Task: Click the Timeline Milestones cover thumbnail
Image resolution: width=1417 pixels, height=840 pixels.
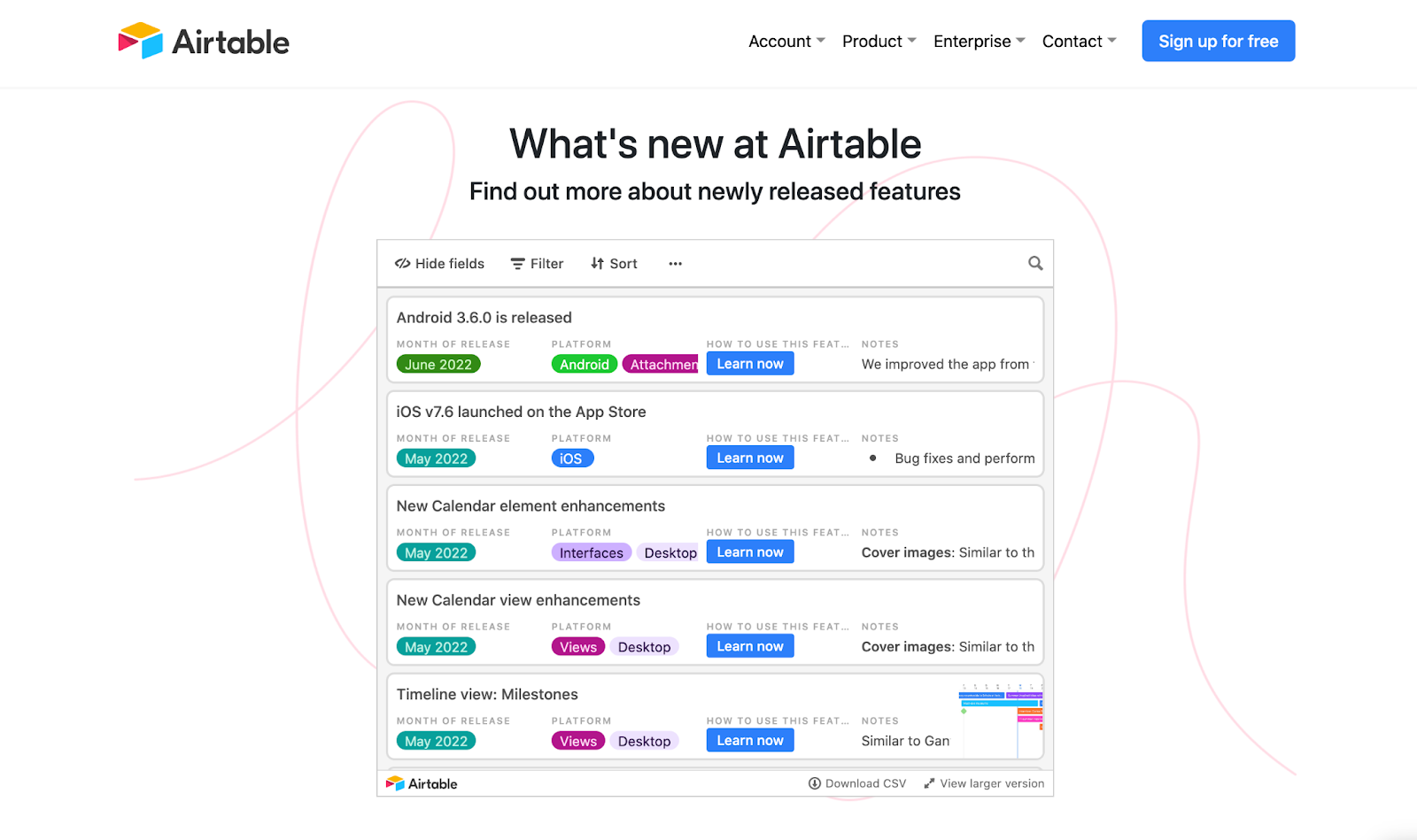Action: (1000, 720)
